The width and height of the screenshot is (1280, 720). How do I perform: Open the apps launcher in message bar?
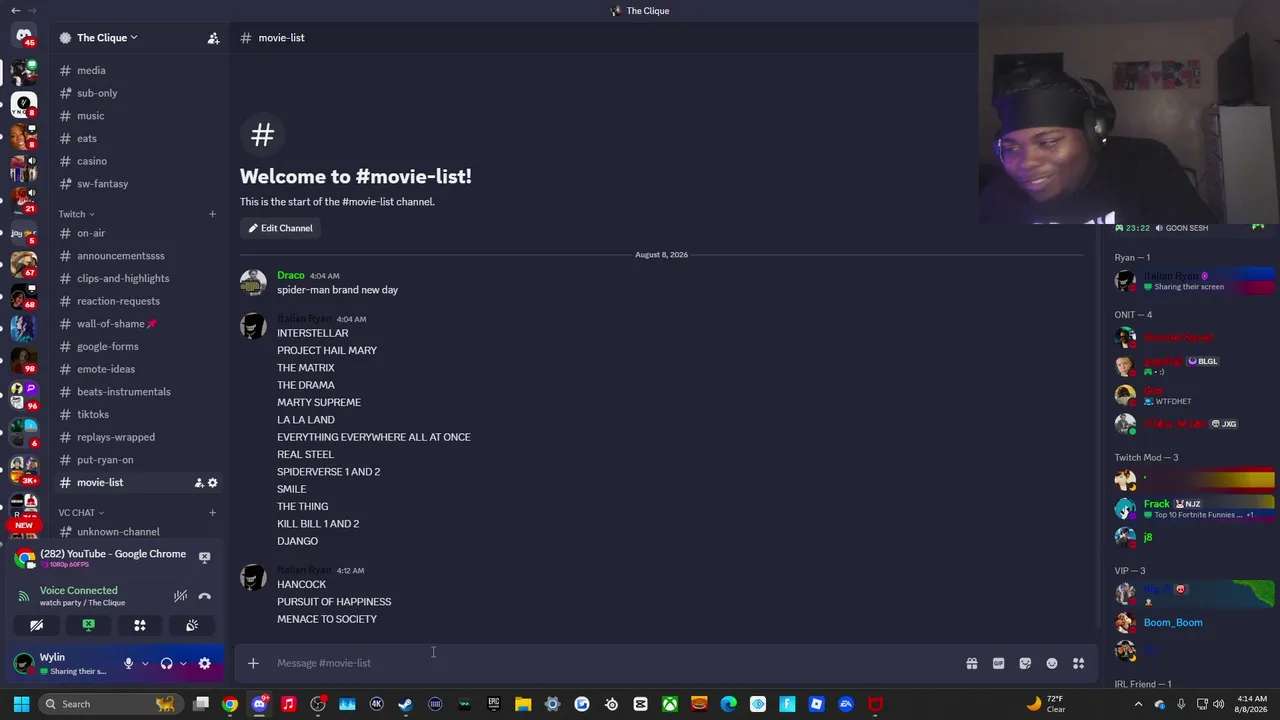click(1079, 663)
